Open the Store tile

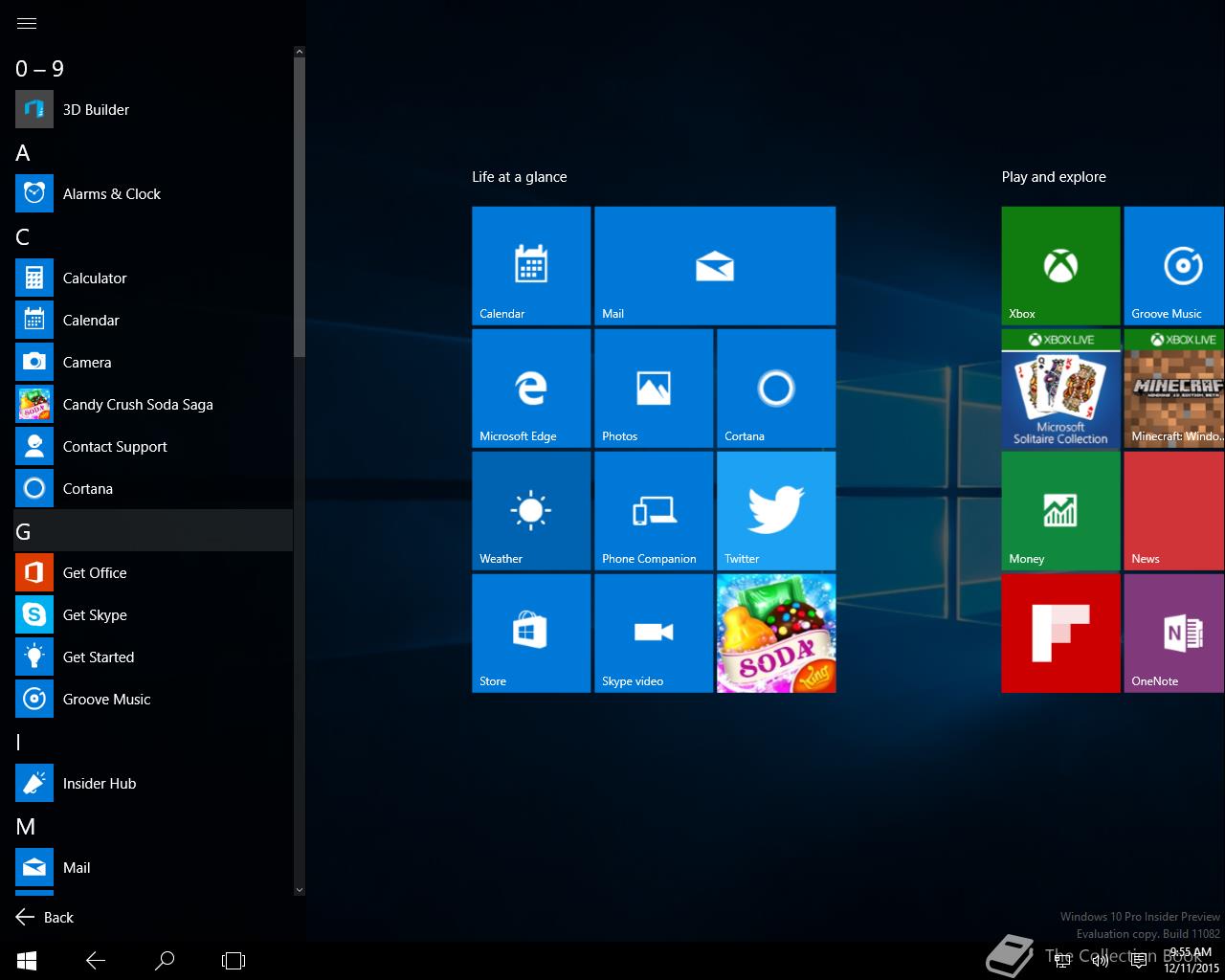[531, 634]
